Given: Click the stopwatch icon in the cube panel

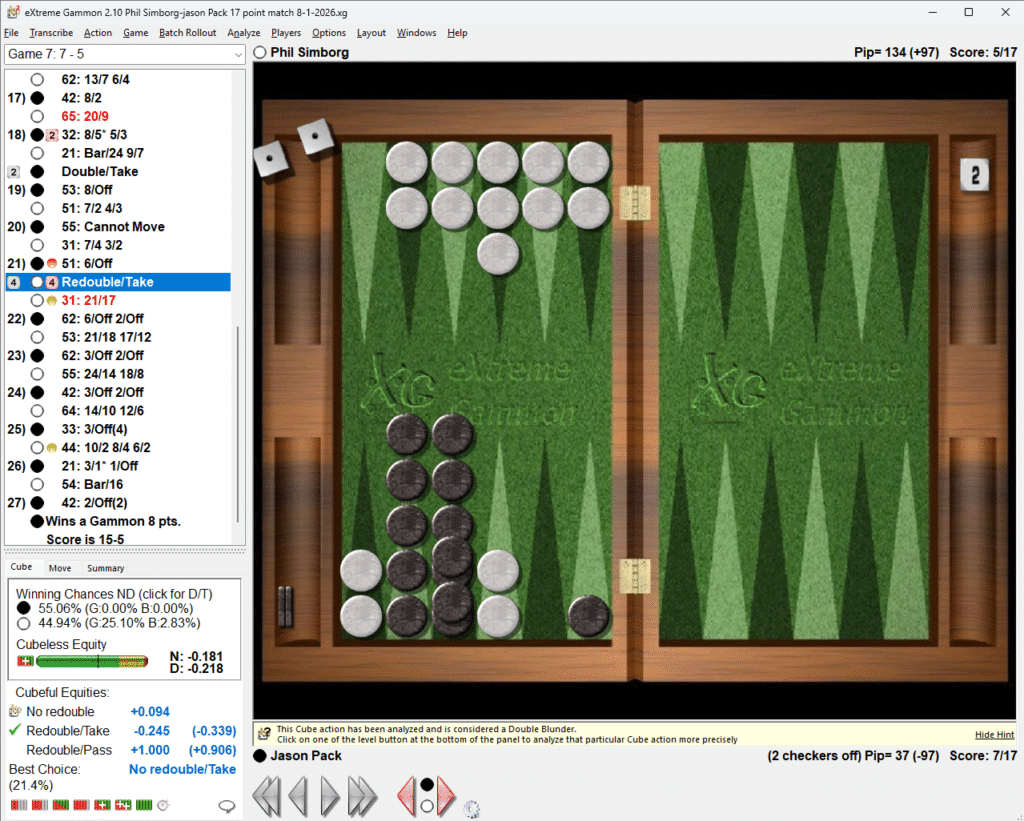Looking at the screenshot, I should click(x=163, y=805).
